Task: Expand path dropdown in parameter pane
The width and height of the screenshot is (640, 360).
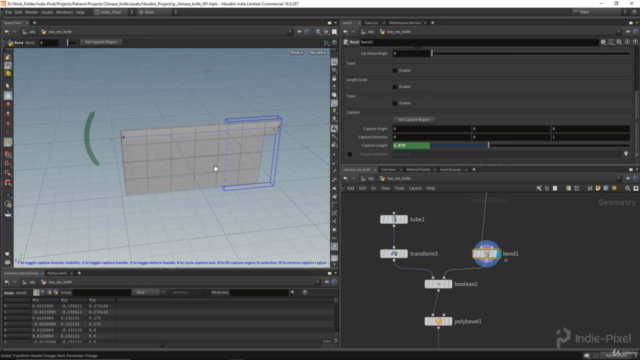Action: [619, 32]
